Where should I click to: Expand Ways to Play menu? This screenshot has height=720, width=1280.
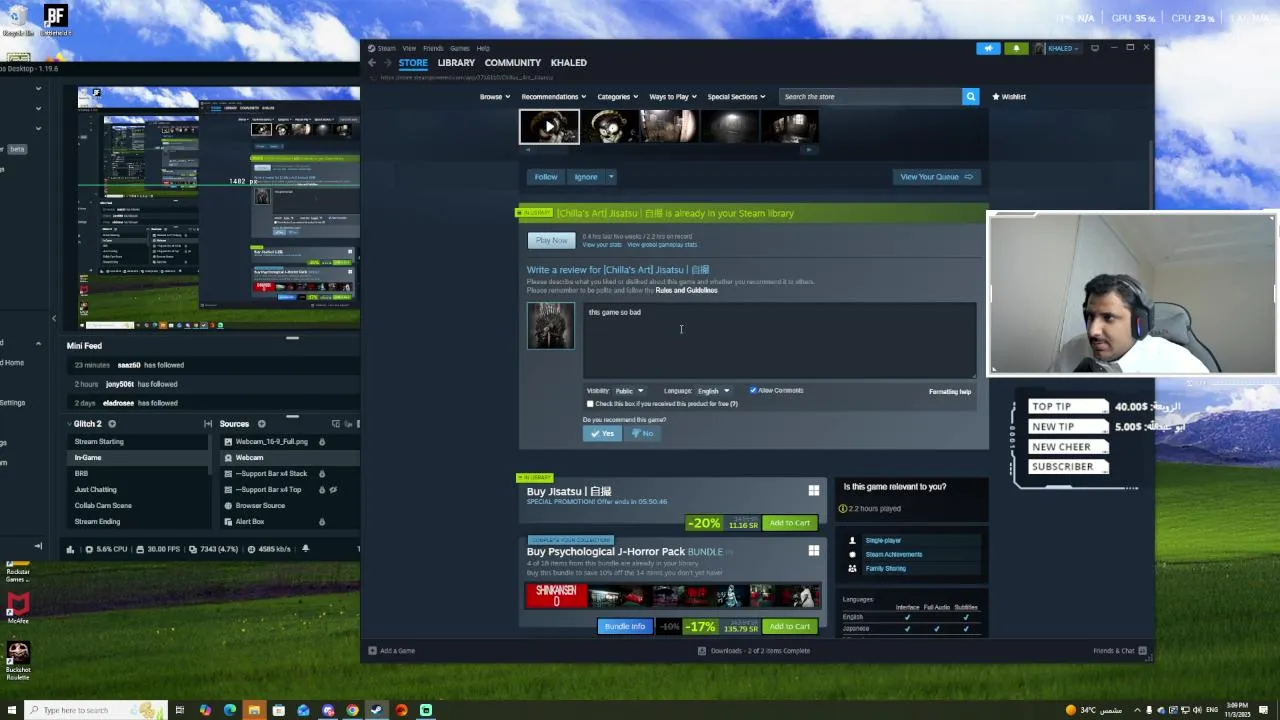[x=673, y=97]
